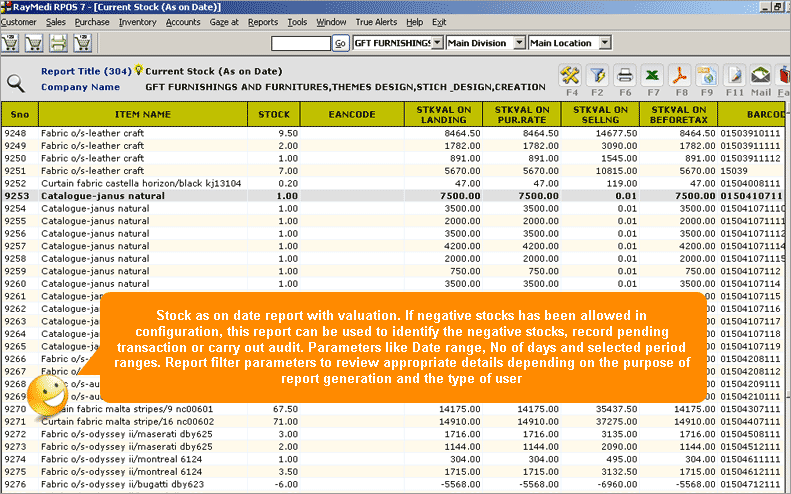Open the Main Division dropdown

pos(518,43)
